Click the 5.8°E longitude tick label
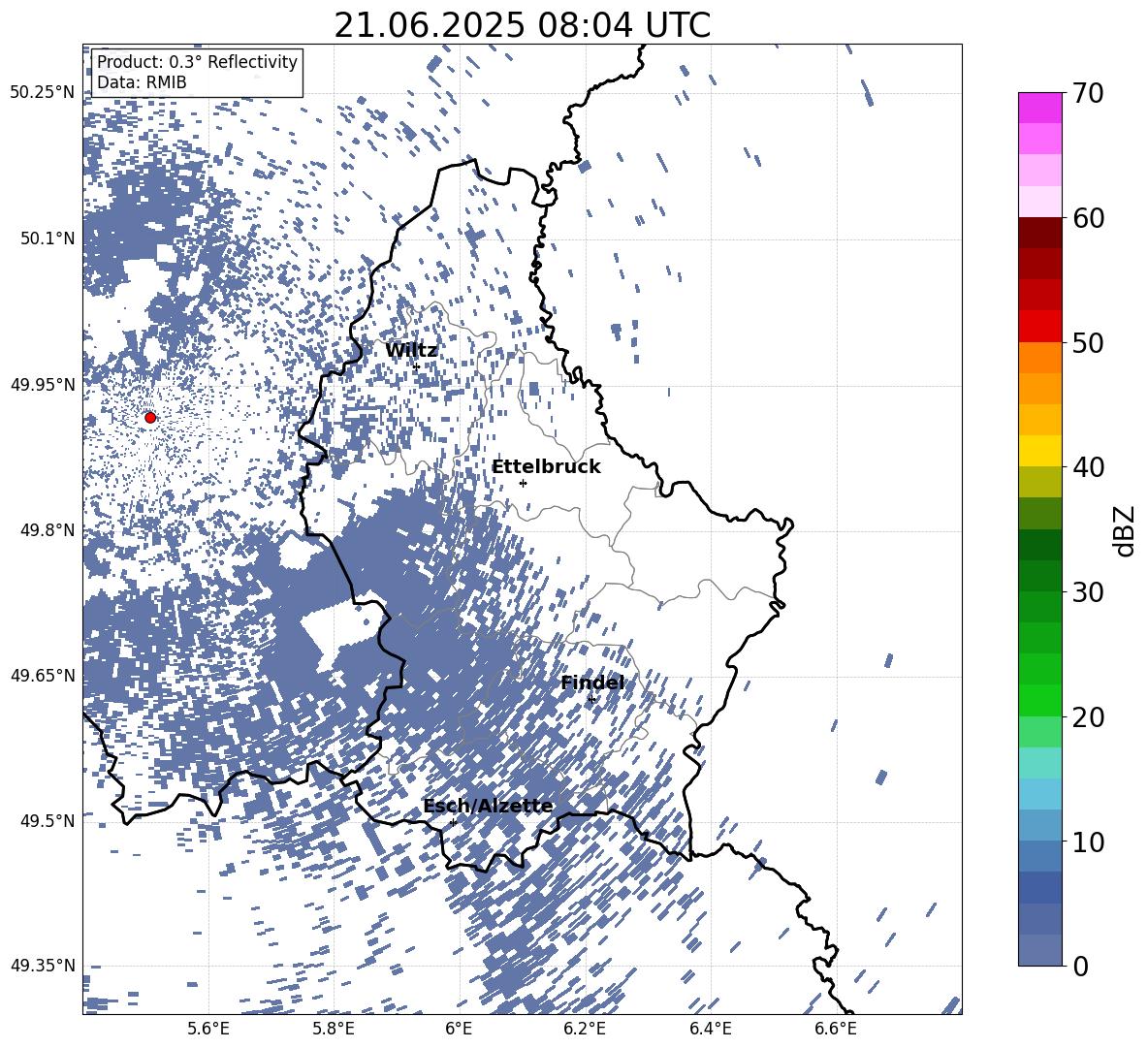This screenshot has height=1048, width=1148. [334, 1029]
